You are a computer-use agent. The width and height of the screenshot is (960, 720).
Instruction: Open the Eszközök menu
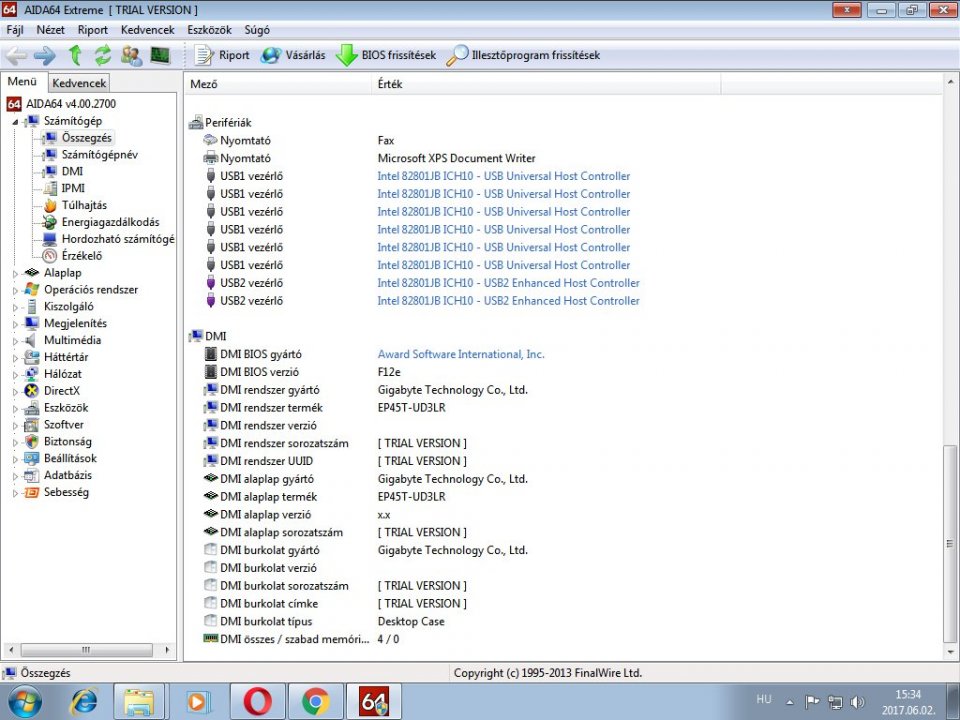[x=209, y=30]
